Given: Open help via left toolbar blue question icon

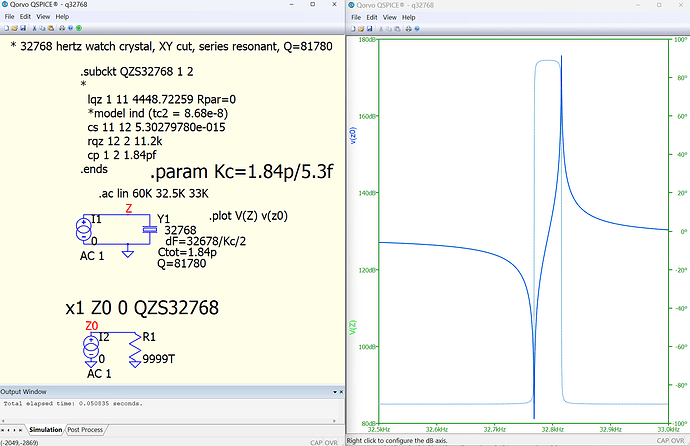Looking at the screenshot, I should coord(70,28).
